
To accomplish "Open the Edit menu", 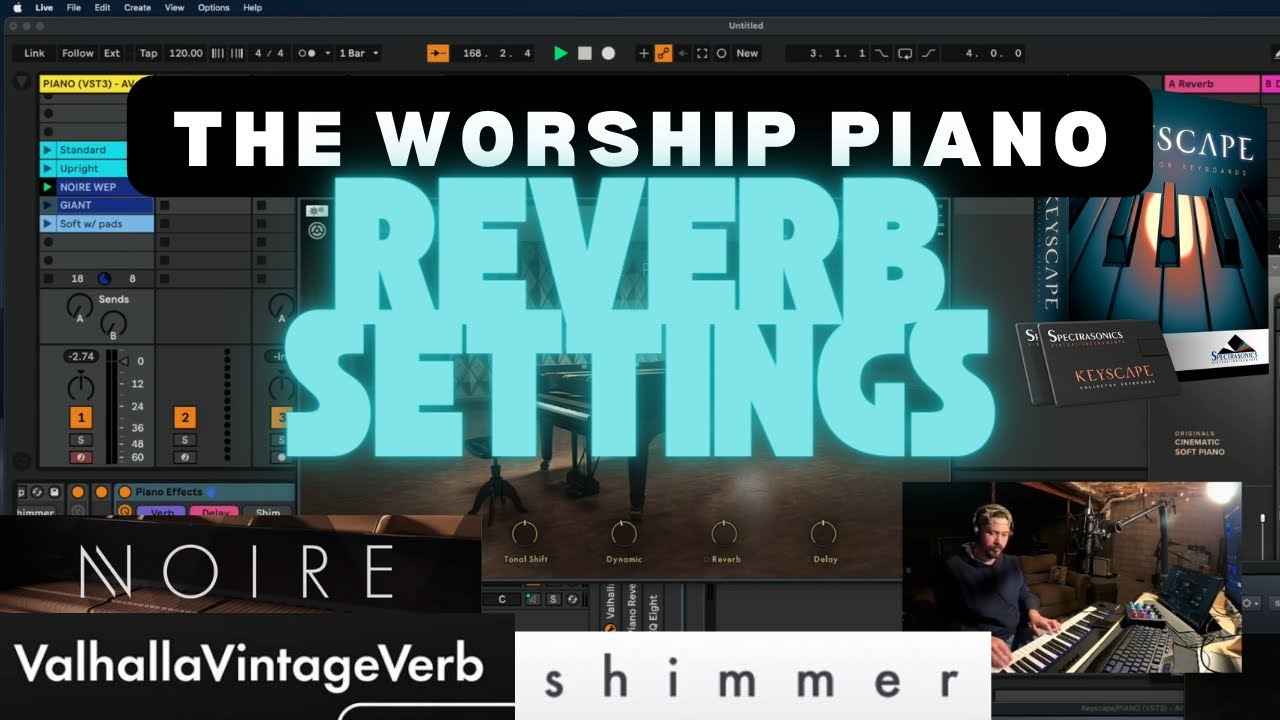I will coord(102,7).
